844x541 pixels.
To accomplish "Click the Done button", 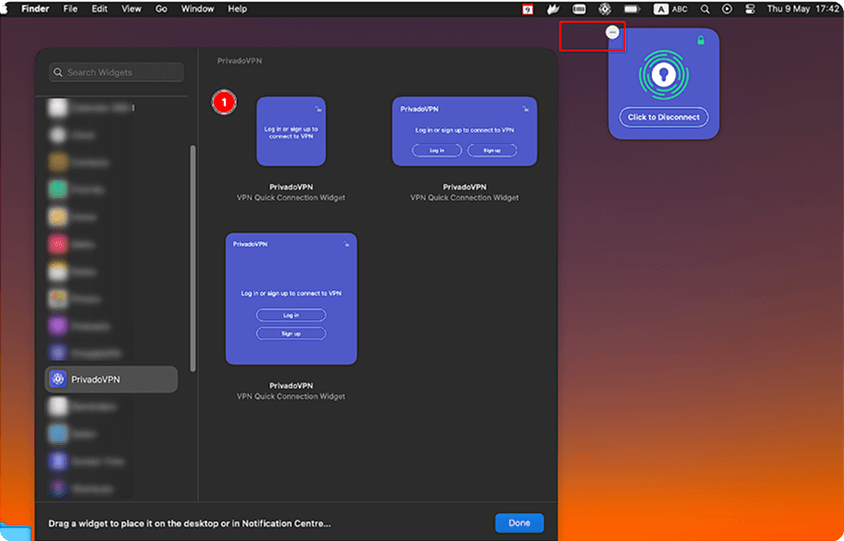I will (519, 523).
